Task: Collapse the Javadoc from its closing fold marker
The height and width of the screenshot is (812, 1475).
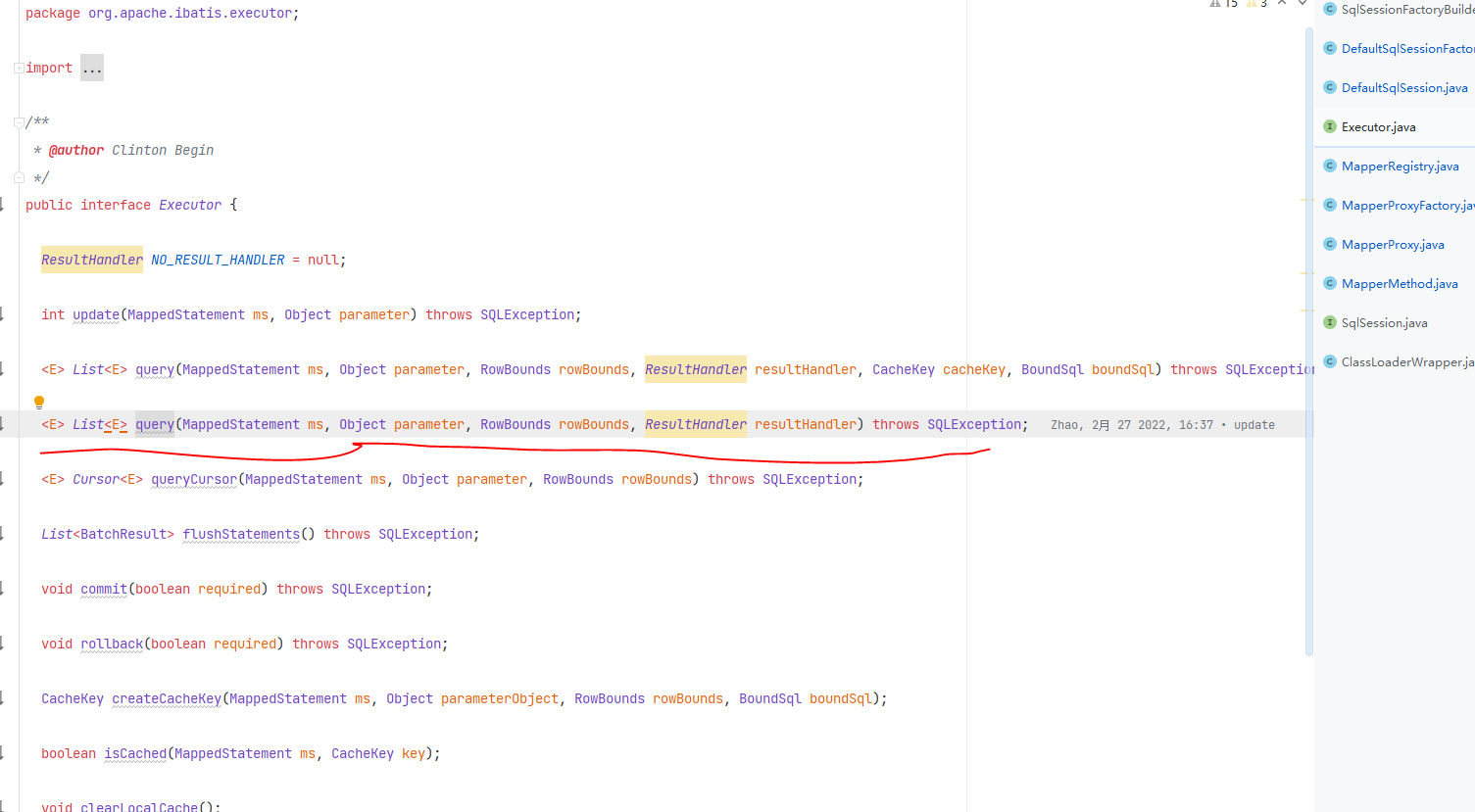Action: 19,177
